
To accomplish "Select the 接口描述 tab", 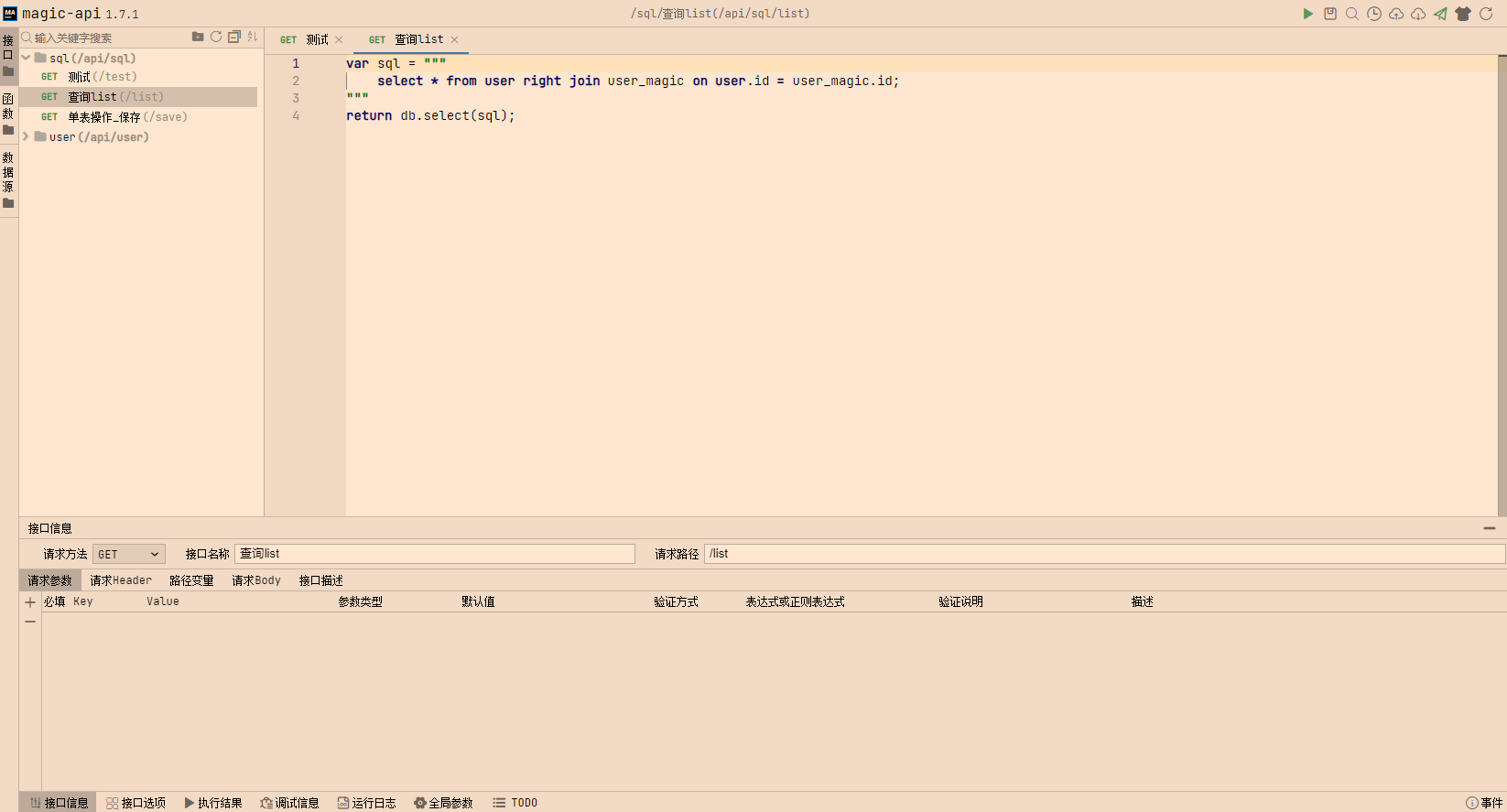I will 320,580.
